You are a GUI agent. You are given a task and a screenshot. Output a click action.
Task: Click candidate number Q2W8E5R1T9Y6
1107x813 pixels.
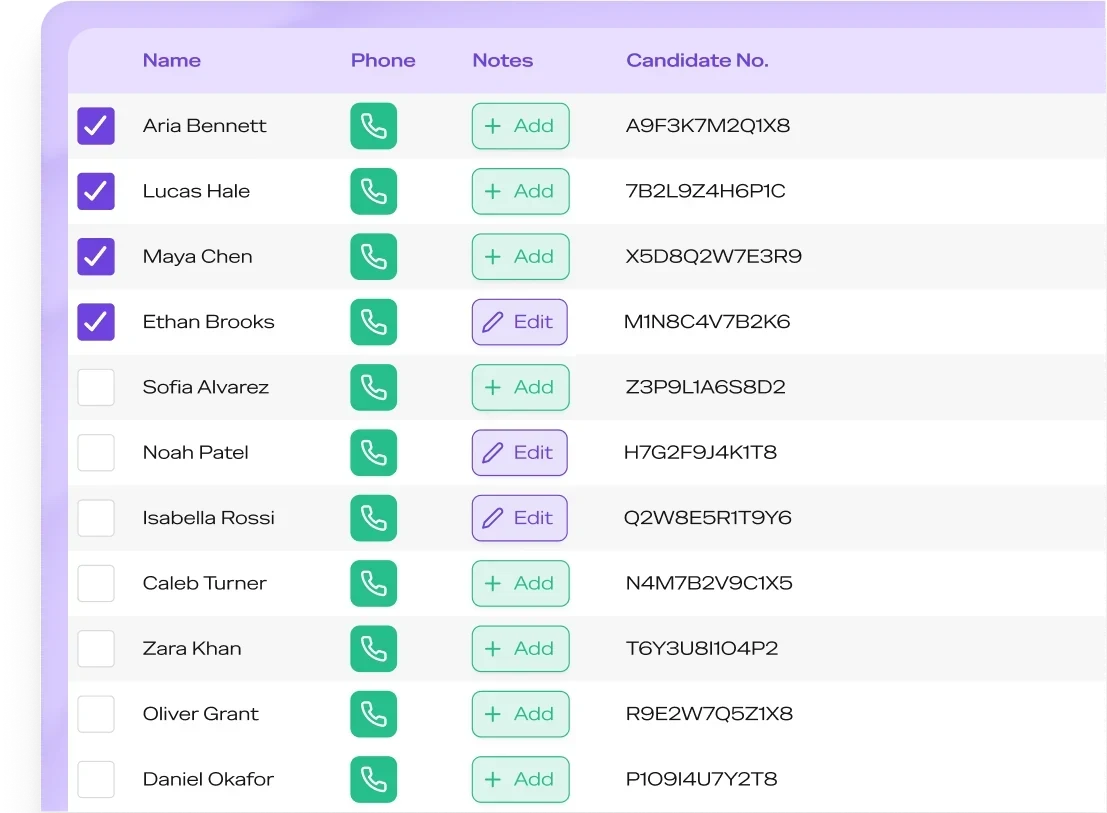pyautogui.click(x=708, y=518)
